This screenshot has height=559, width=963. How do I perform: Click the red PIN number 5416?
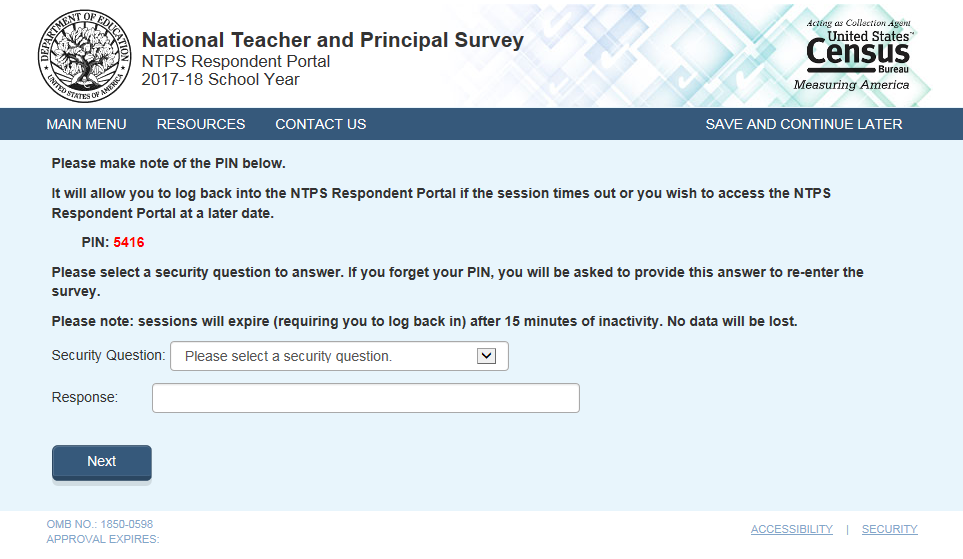coord(129,242)
